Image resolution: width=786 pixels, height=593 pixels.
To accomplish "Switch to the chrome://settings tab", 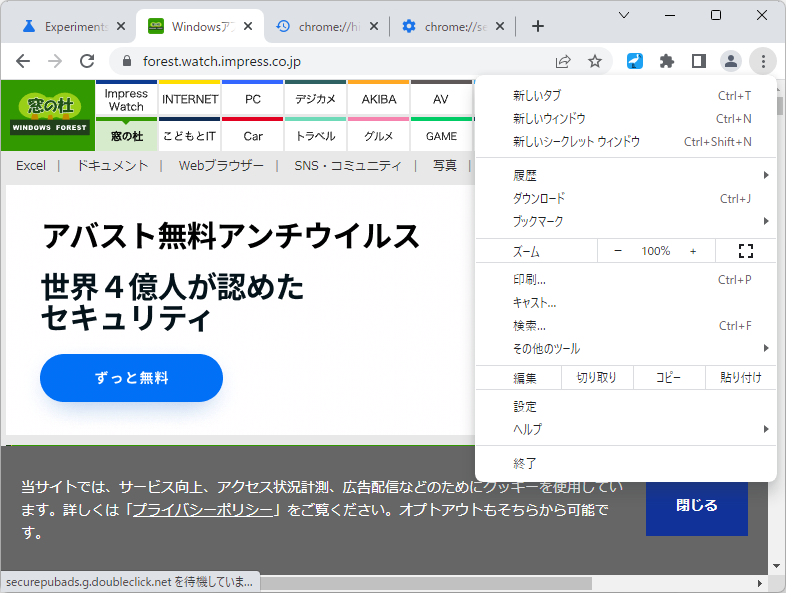I will 451,26.
